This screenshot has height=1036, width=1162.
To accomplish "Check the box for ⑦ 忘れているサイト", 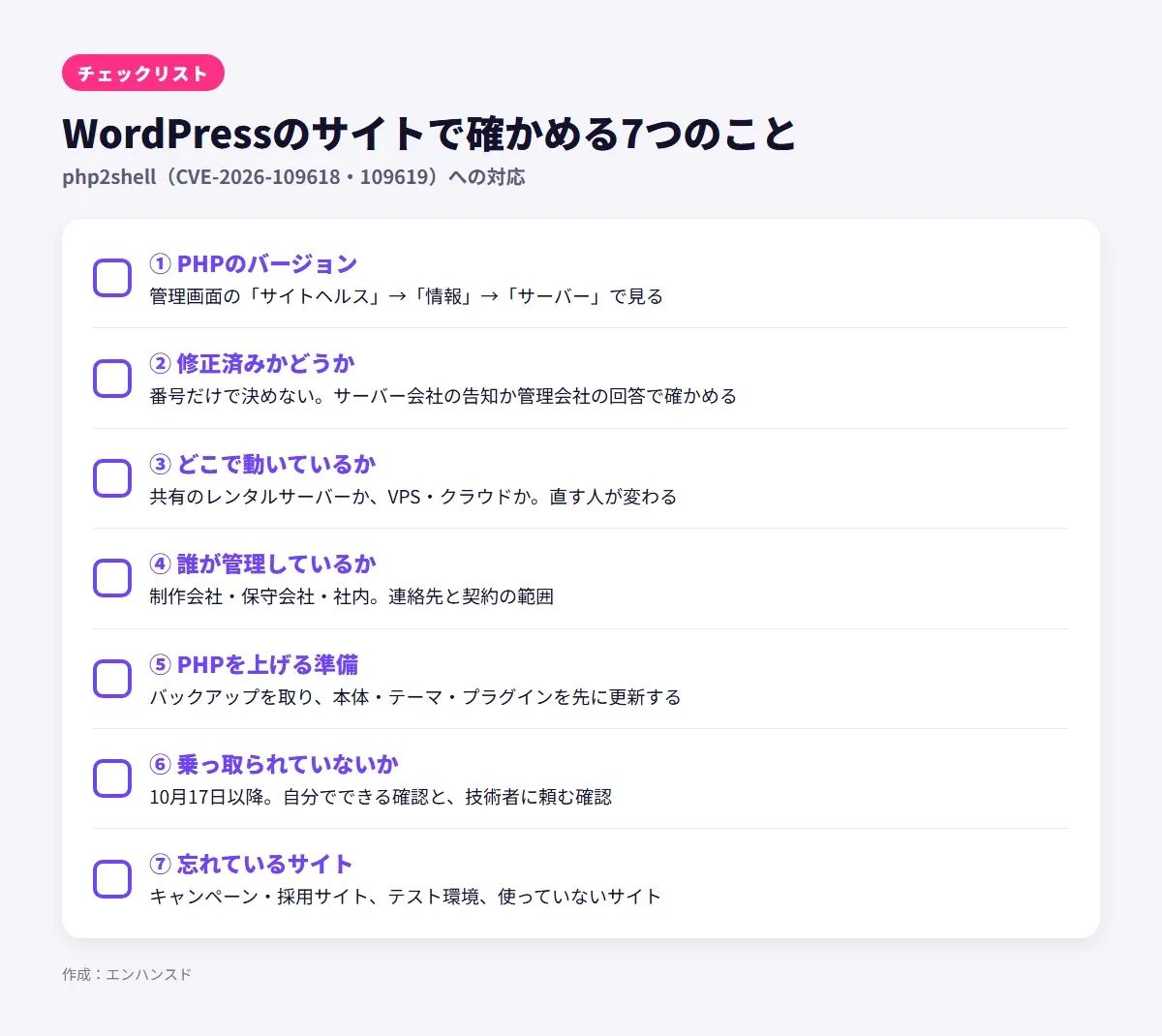I will [112, 879].
